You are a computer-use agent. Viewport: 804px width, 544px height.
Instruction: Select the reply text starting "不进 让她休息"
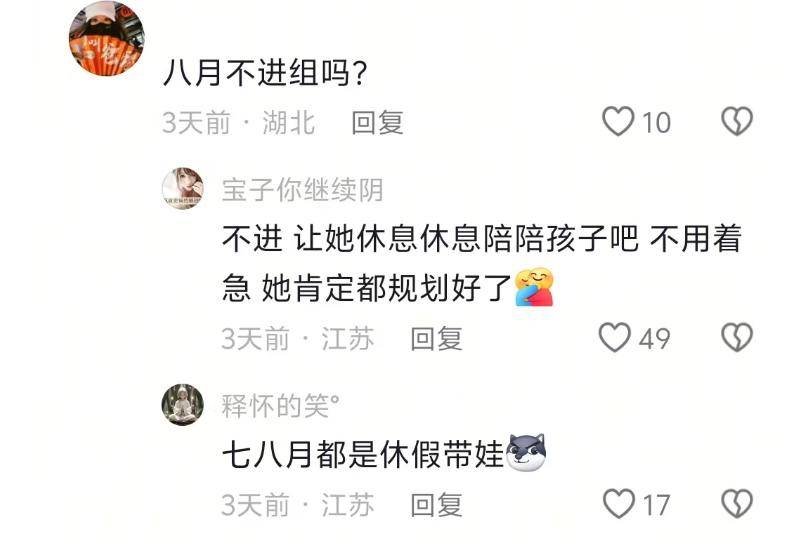point(481,263)
